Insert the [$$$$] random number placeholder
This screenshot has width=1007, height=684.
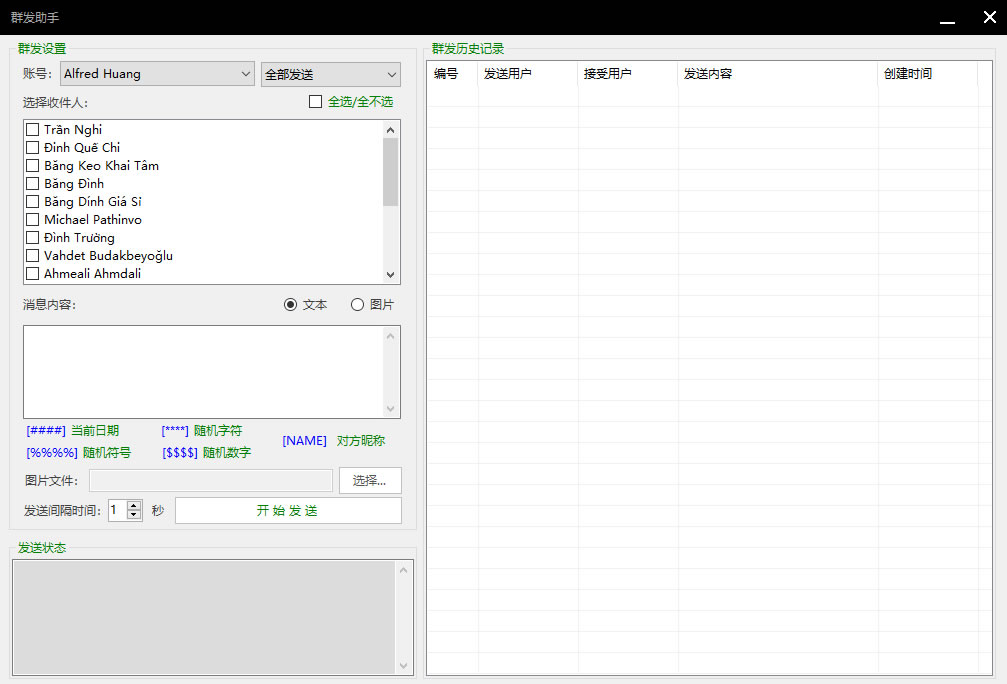point(180,453)
